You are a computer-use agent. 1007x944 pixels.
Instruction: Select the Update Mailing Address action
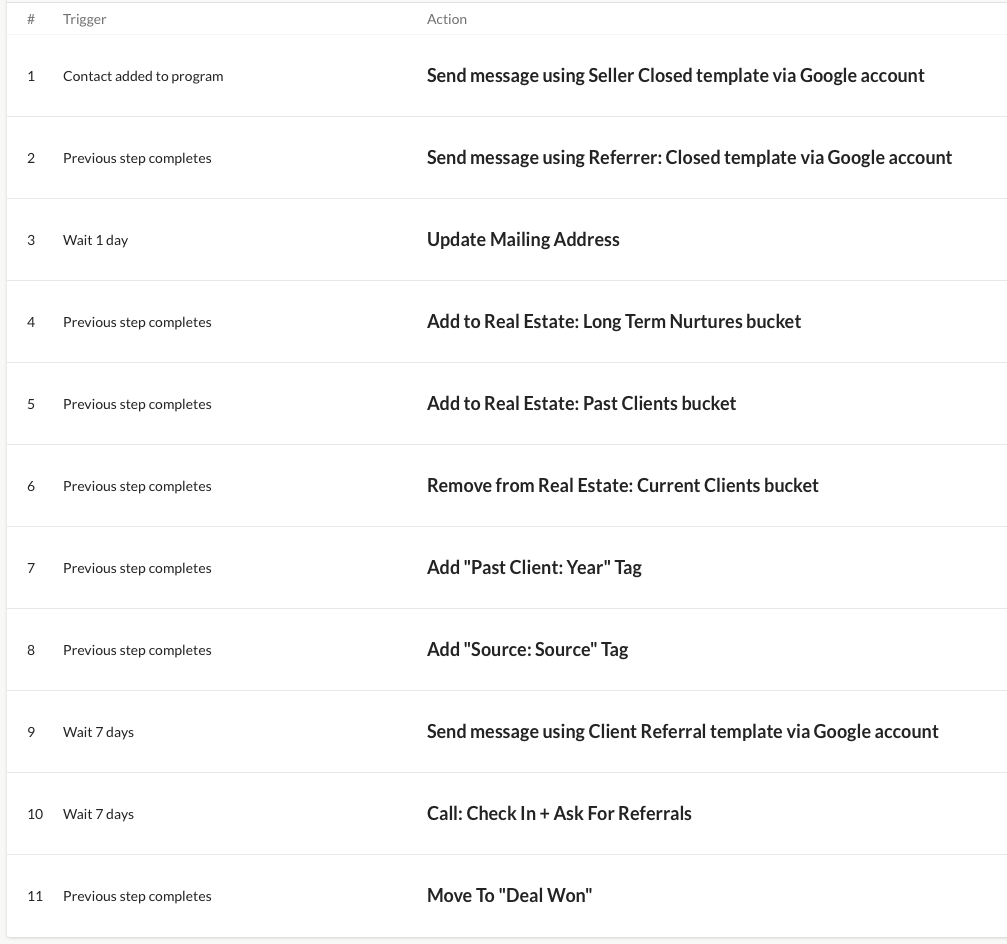tap(523, 240)
